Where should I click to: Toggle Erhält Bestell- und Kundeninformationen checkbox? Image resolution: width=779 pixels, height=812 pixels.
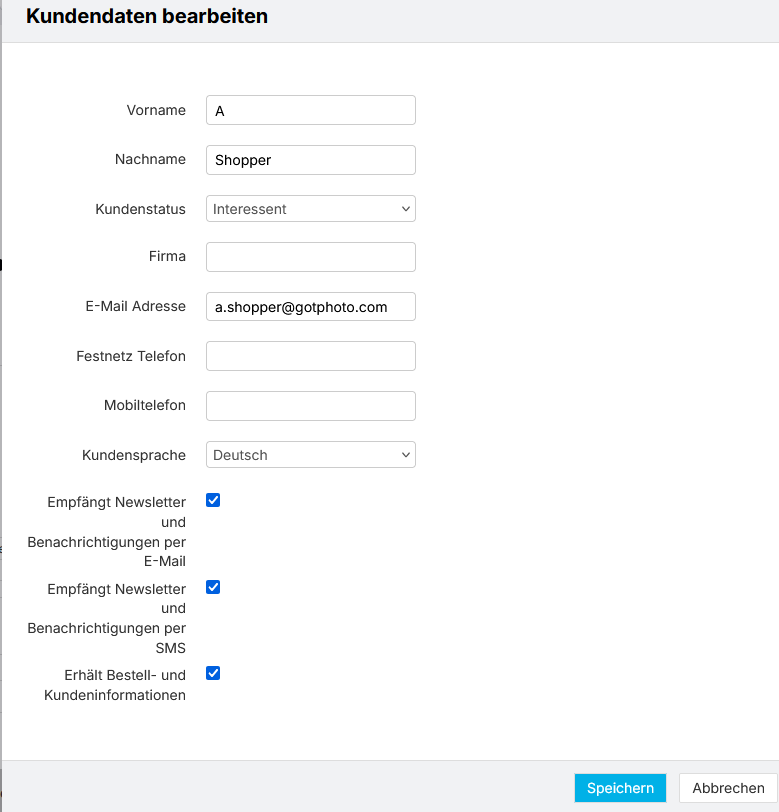(x=213, y=673)
